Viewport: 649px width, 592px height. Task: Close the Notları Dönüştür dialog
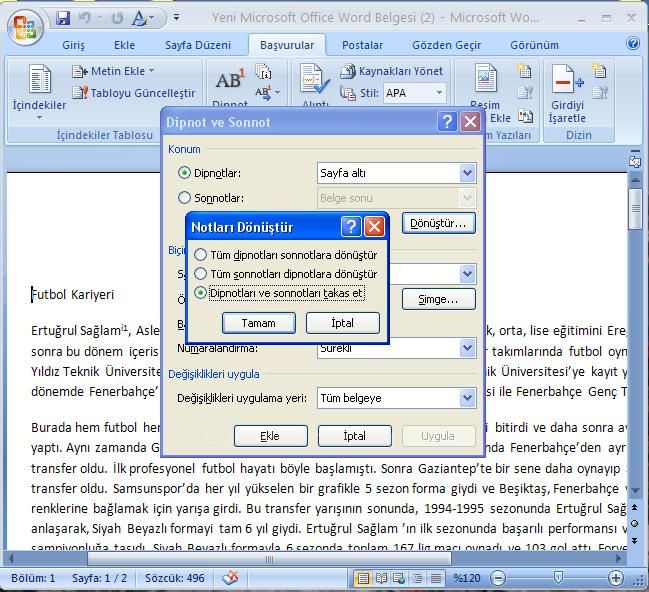pos(374,226)
